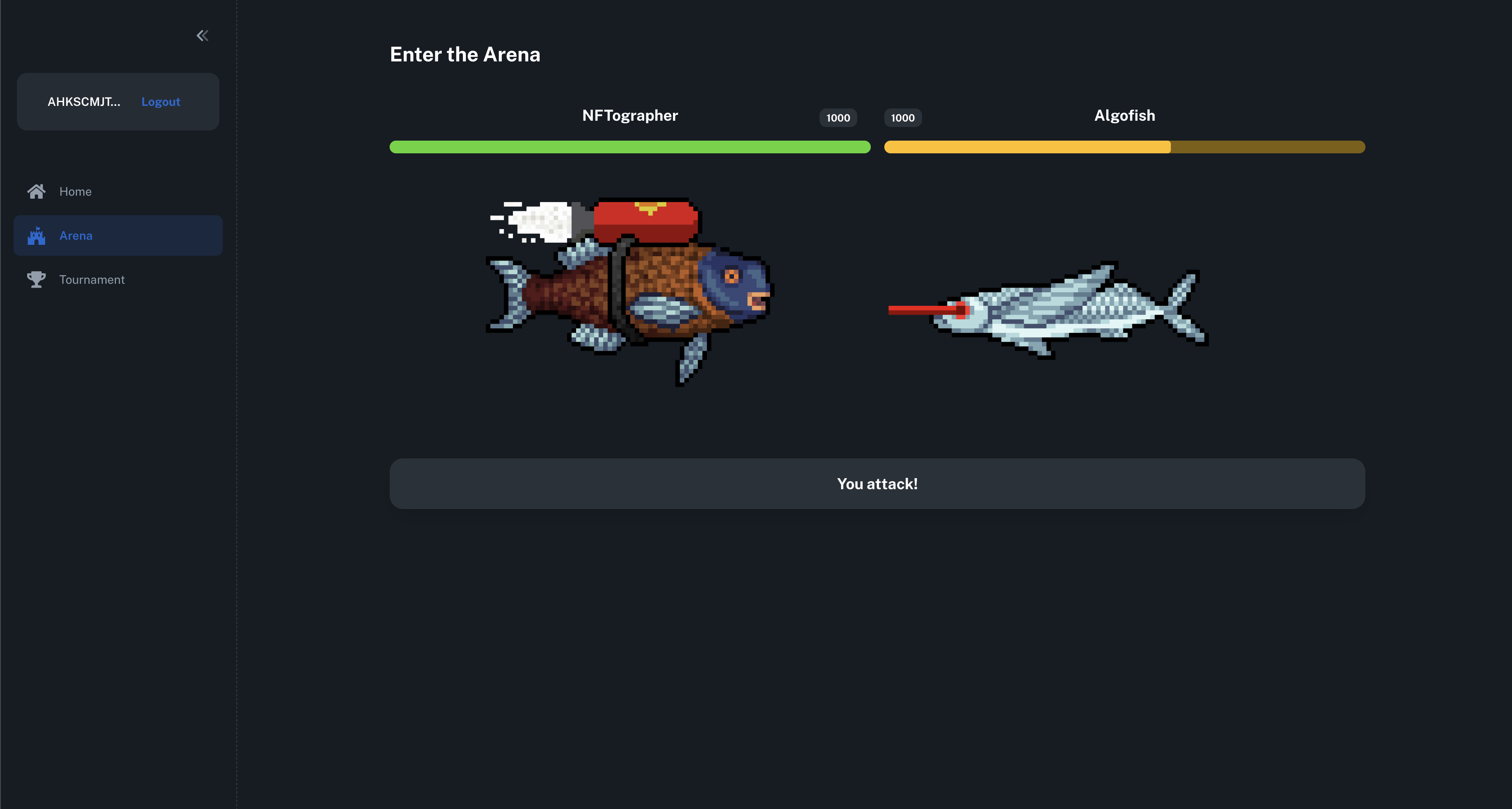Click the NFTographer green health bar
1512x809 pixels.
[630, 147]
